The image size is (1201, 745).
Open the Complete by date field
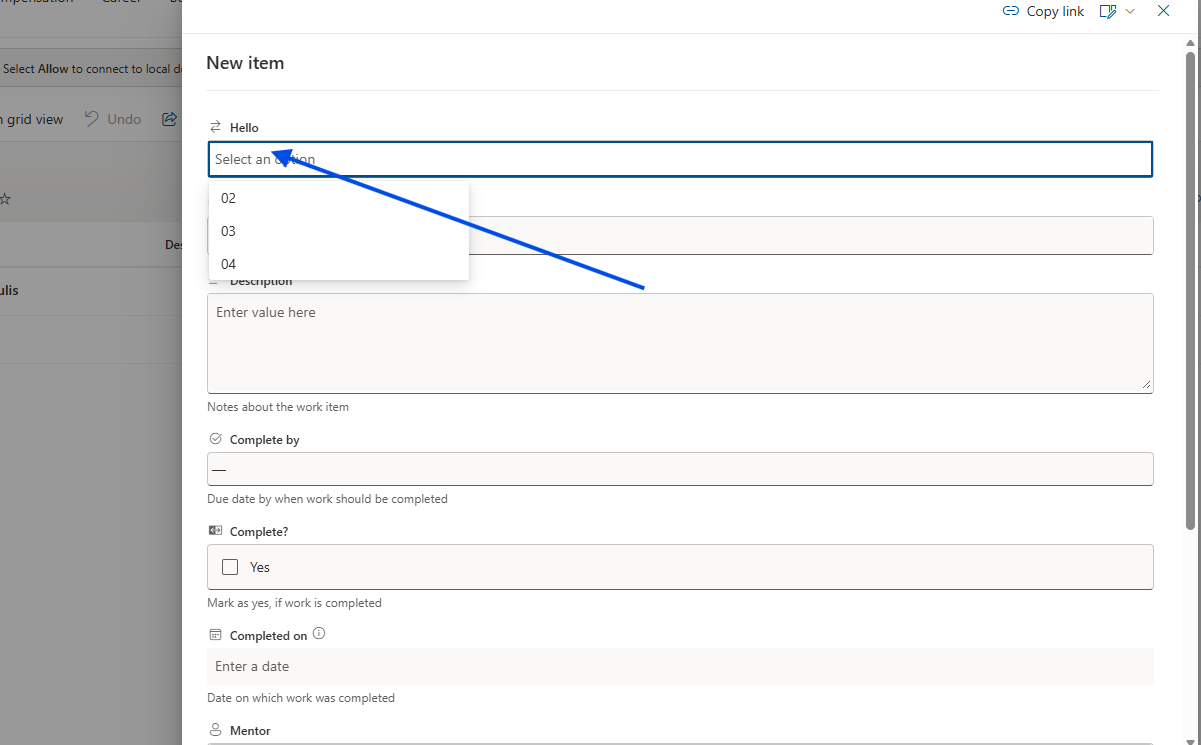pyautogui.click(x=680, y=469)
